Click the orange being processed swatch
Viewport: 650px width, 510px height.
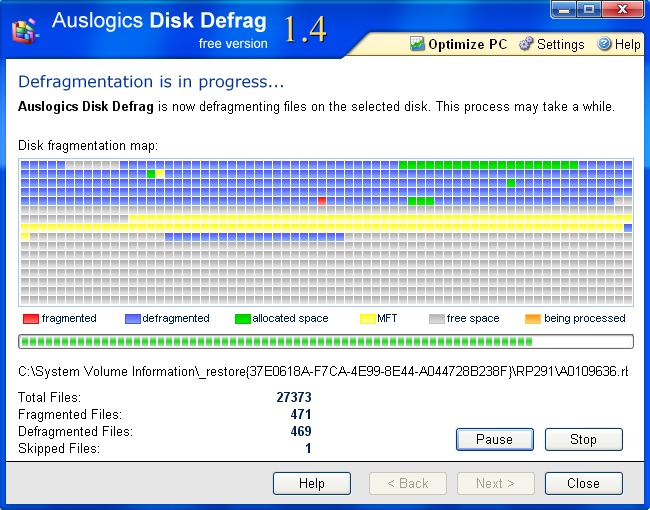tap(533, 319)
